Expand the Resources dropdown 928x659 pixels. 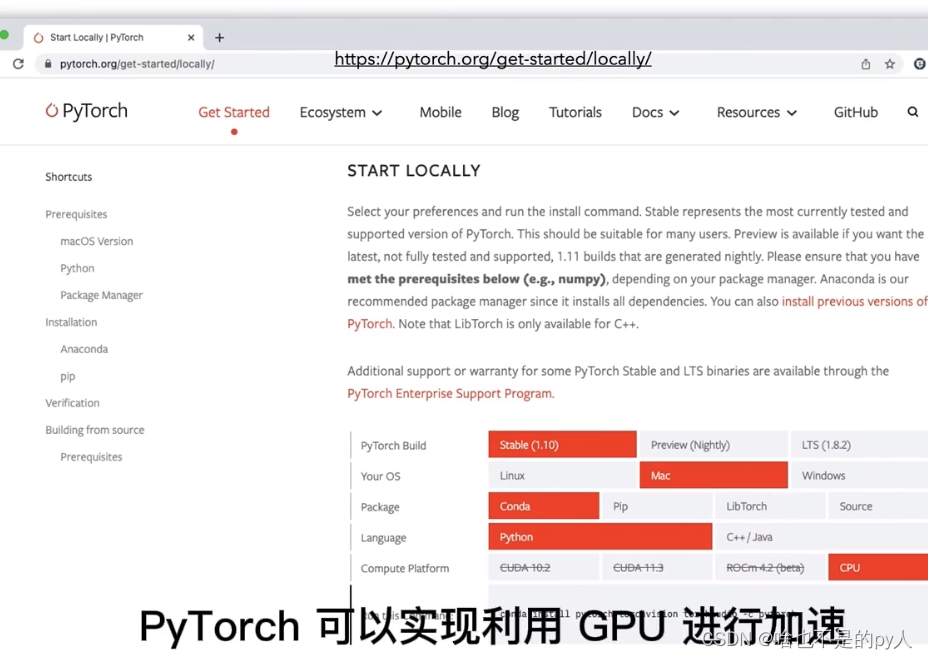click(757, 112)
